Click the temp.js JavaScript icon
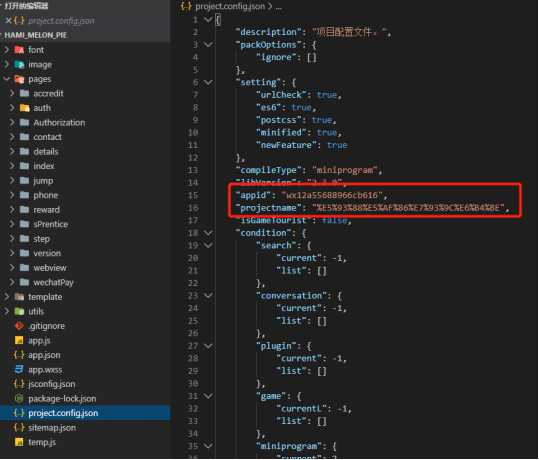This screenshot has height=460, width=539. (x=19, y=442)
